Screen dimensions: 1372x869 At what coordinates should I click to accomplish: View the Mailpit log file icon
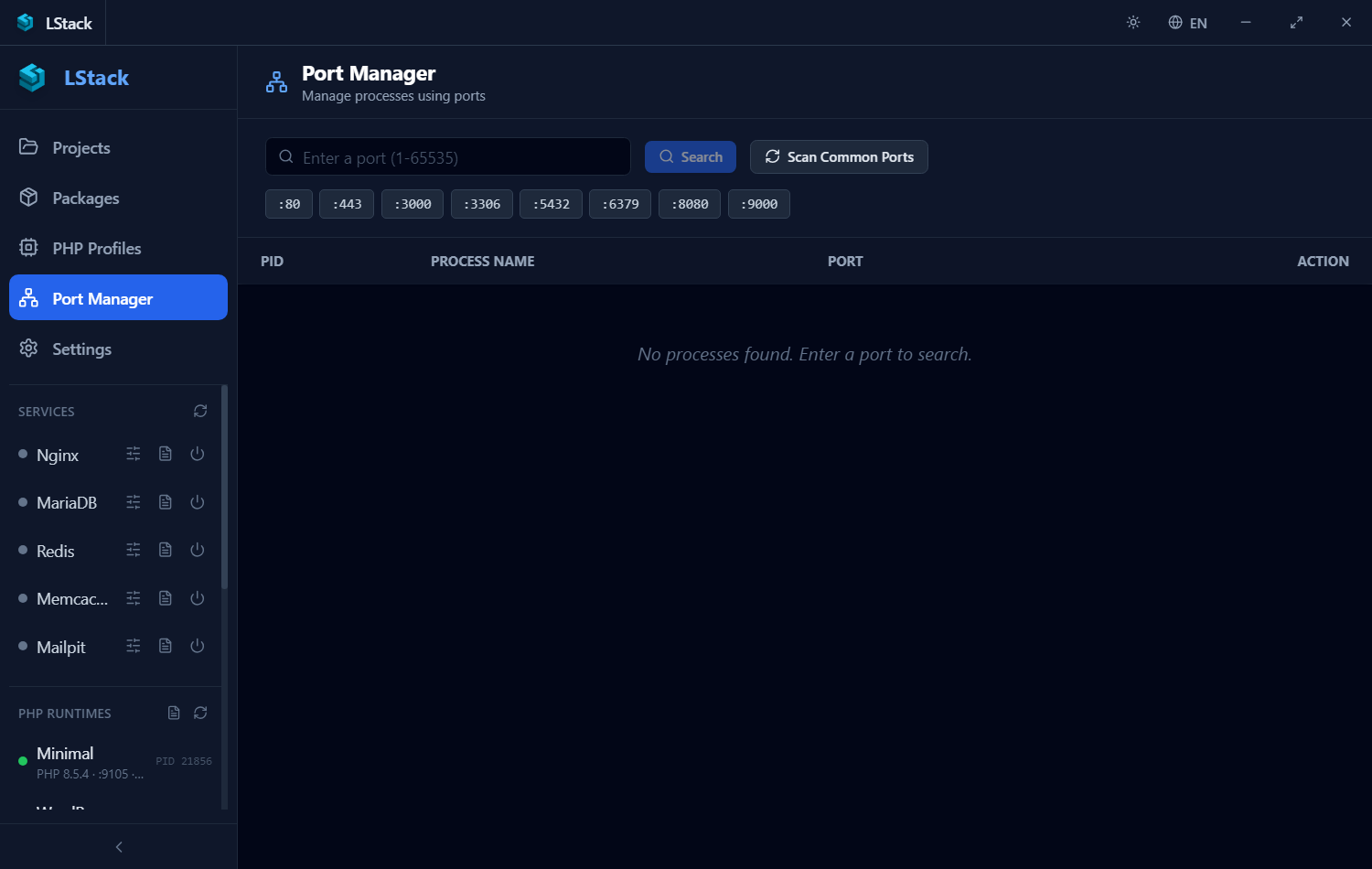coord(166,646)
